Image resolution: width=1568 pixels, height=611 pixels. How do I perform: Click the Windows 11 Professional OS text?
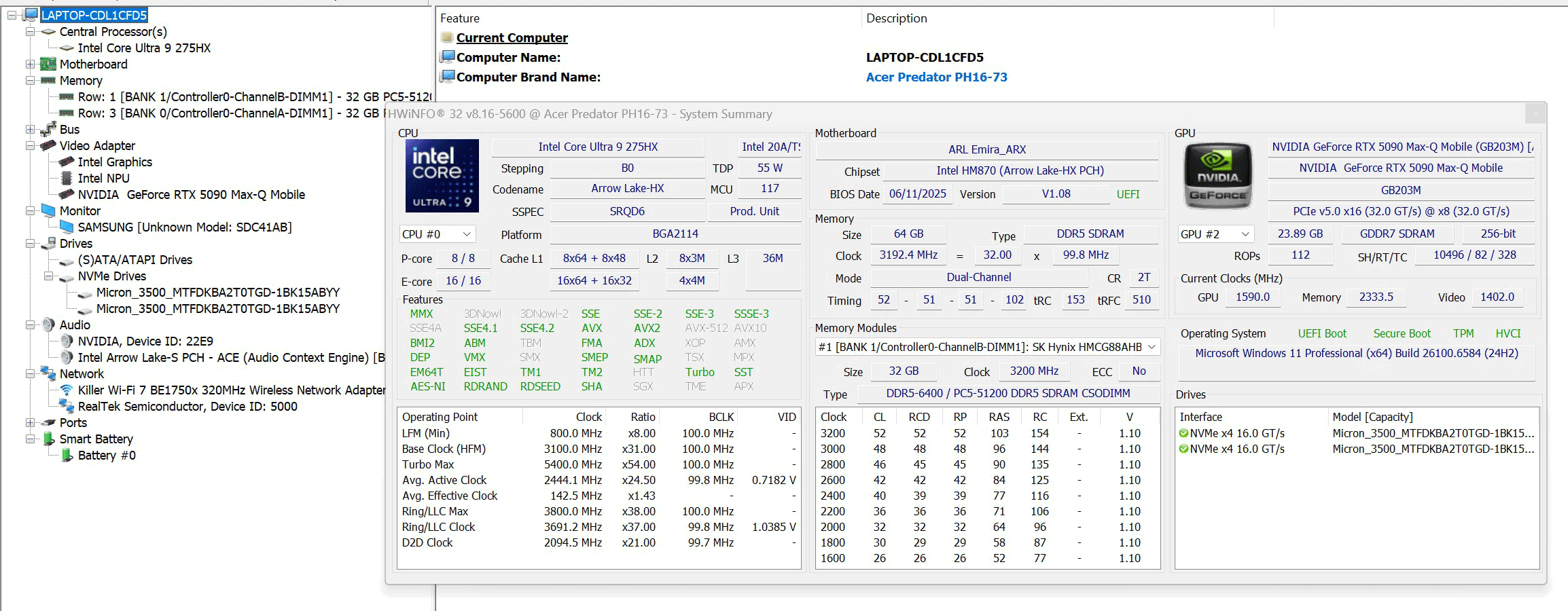(1356, 353)
